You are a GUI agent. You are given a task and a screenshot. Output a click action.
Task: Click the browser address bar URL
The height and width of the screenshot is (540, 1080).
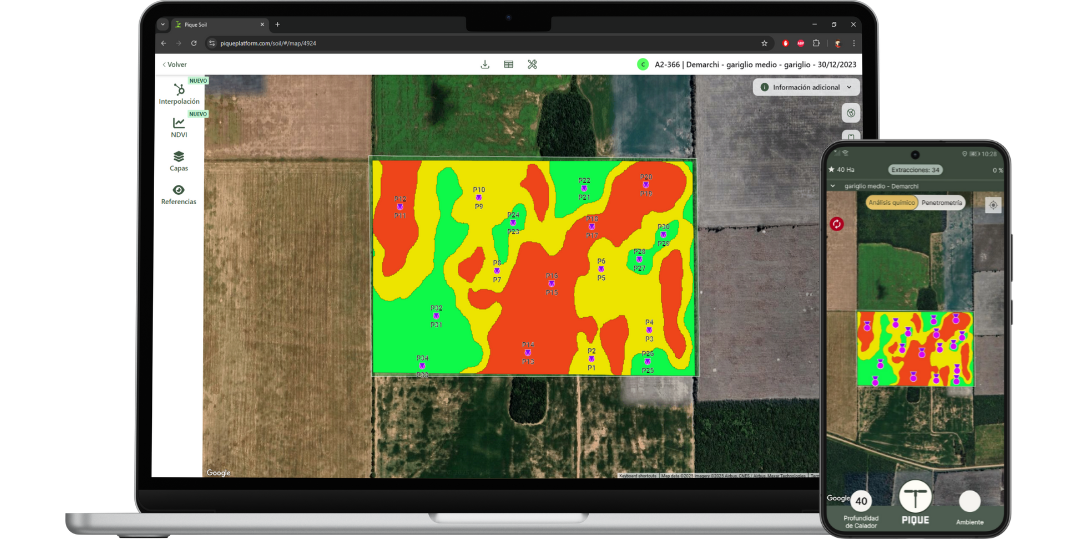click(268, 43)
